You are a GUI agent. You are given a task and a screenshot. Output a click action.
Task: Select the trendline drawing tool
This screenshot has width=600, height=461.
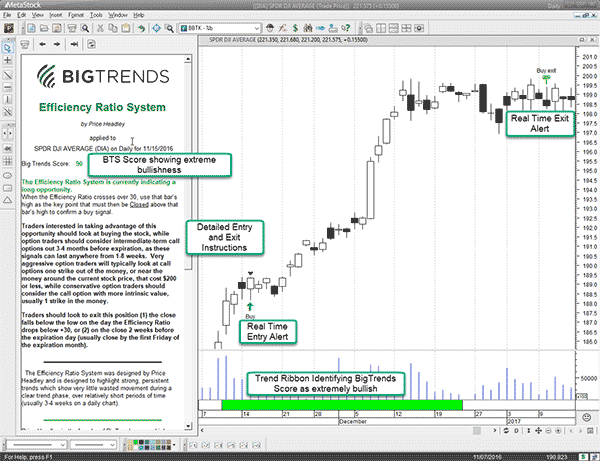(7, 75)
